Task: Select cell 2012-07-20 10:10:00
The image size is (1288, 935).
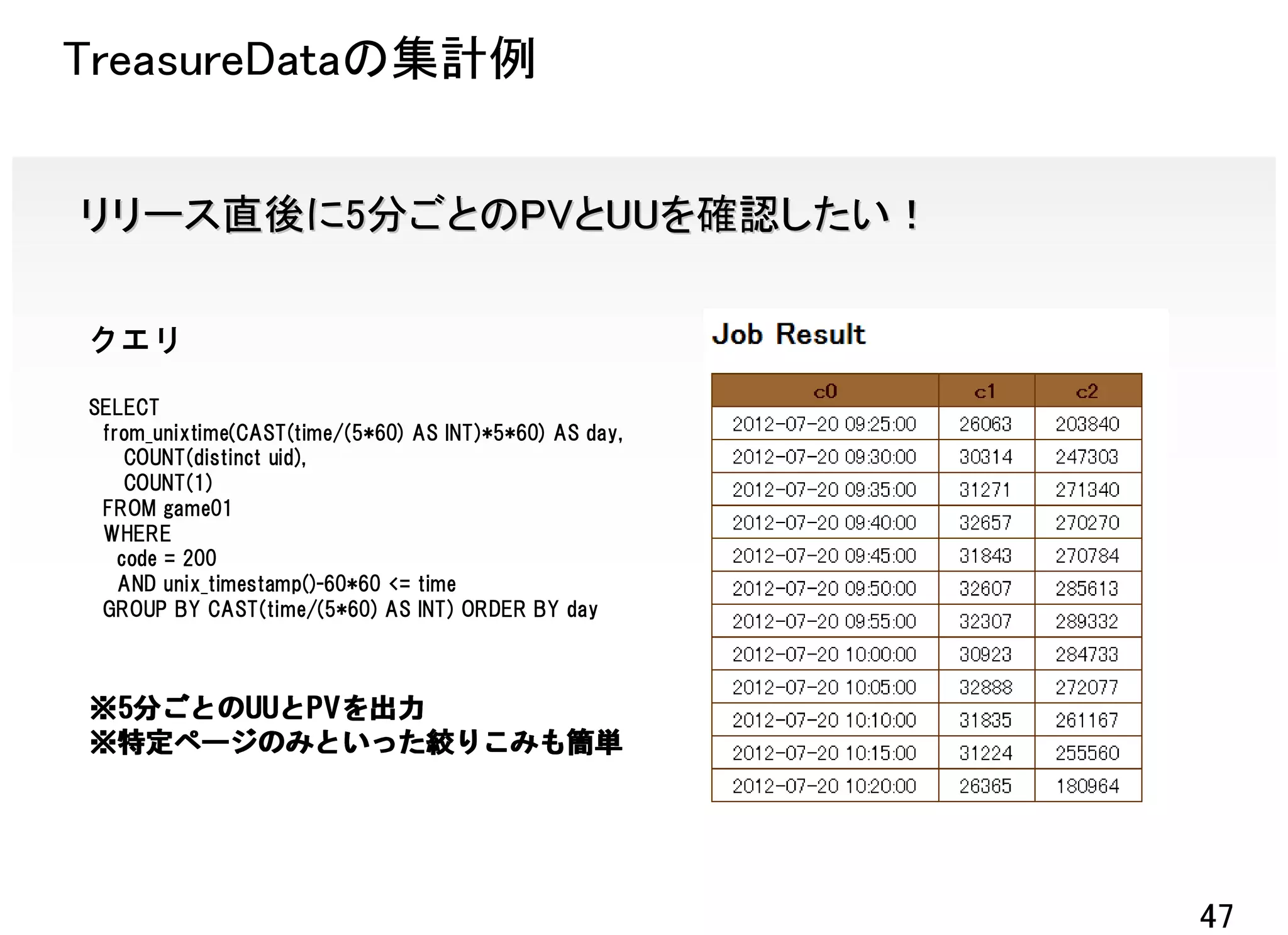Action: coord(824,719)
